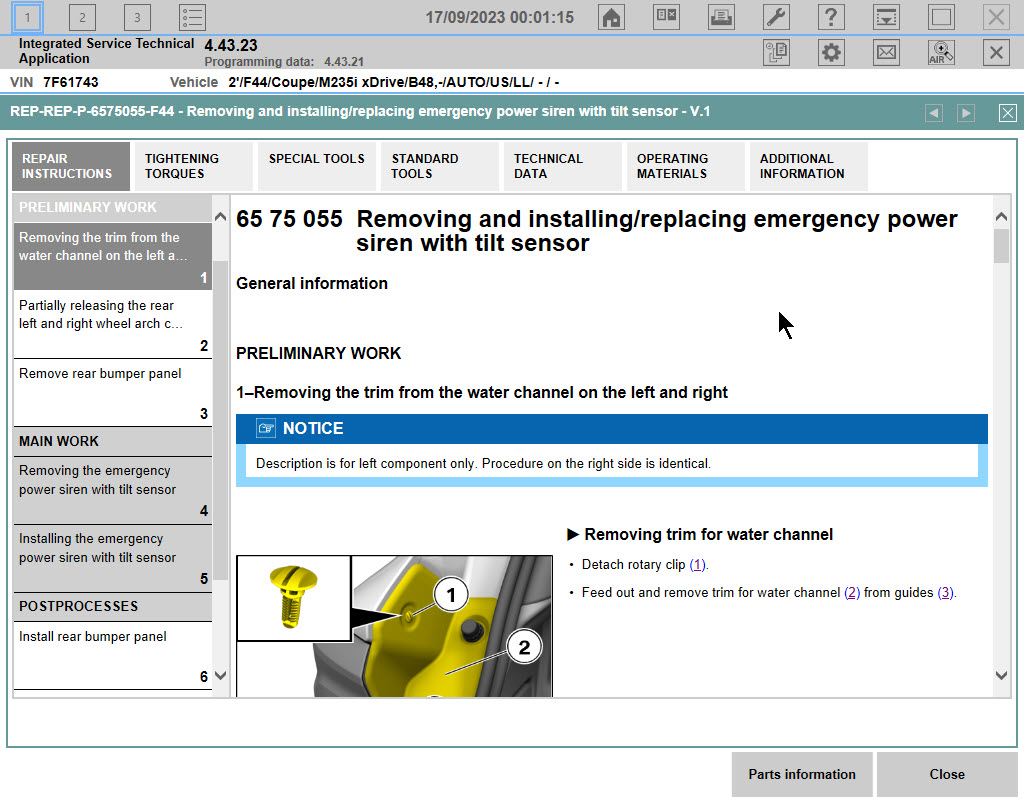
Task: Select step 4 Removing the emergency siren
Action: pos(112,490)
